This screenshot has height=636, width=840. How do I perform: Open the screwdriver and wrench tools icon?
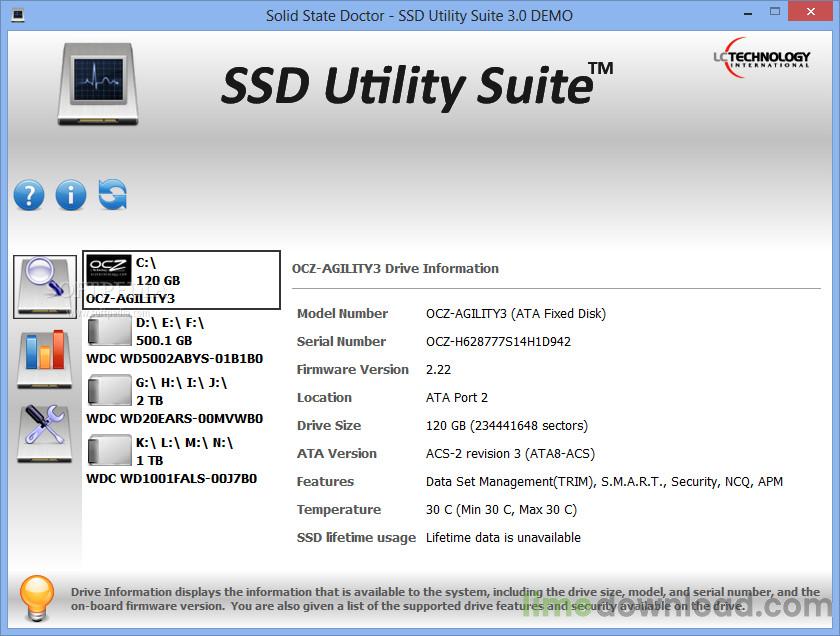click(44, 433)
